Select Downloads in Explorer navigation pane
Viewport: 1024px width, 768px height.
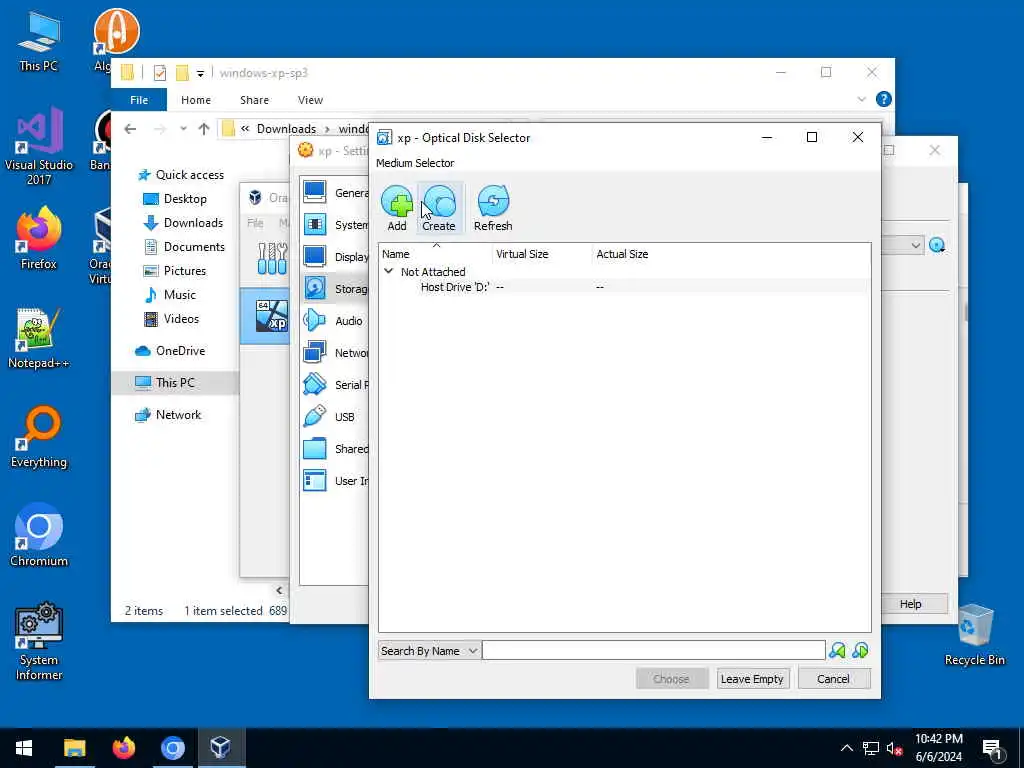(x=184, y=223)
